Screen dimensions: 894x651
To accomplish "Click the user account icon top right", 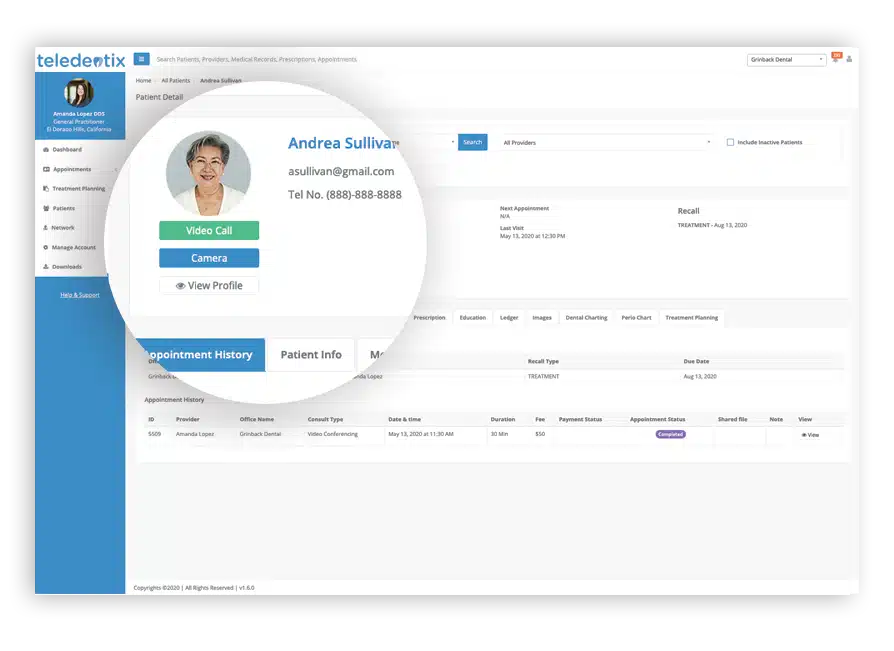I will pyautogui.click(x=849, y=59).
